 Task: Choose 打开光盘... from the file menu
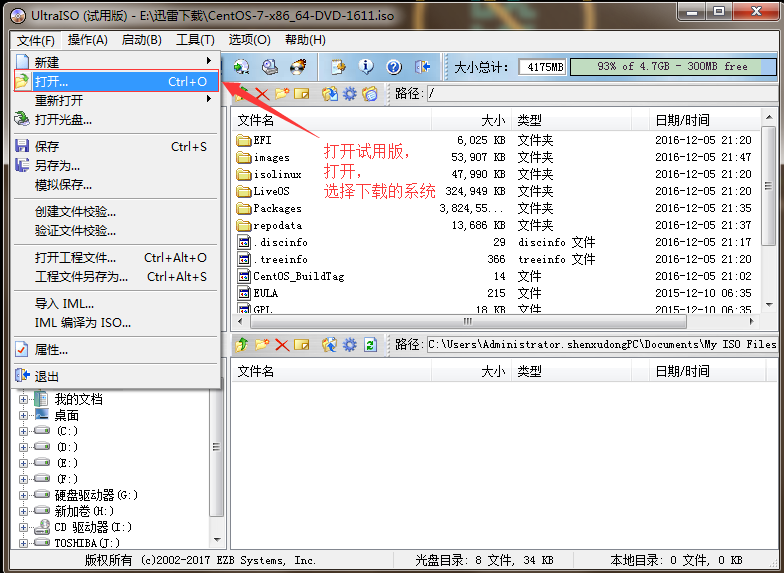click(x=116, y=120)
